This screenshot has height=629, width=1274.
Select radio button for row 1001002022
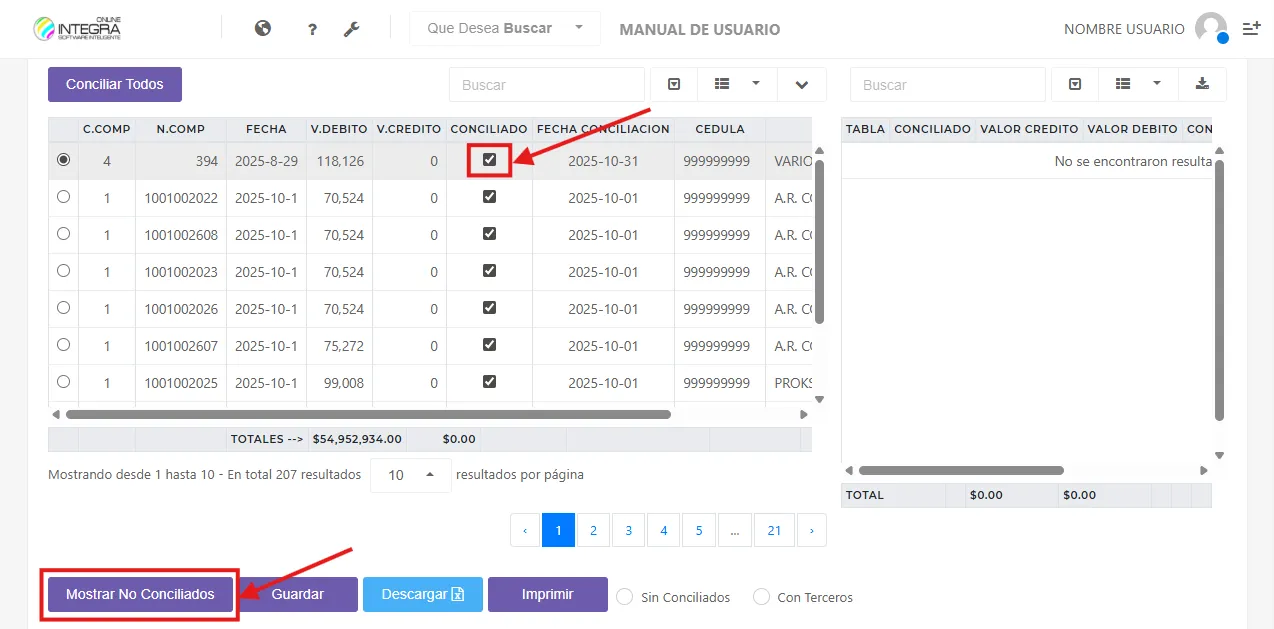pos(64,197)
